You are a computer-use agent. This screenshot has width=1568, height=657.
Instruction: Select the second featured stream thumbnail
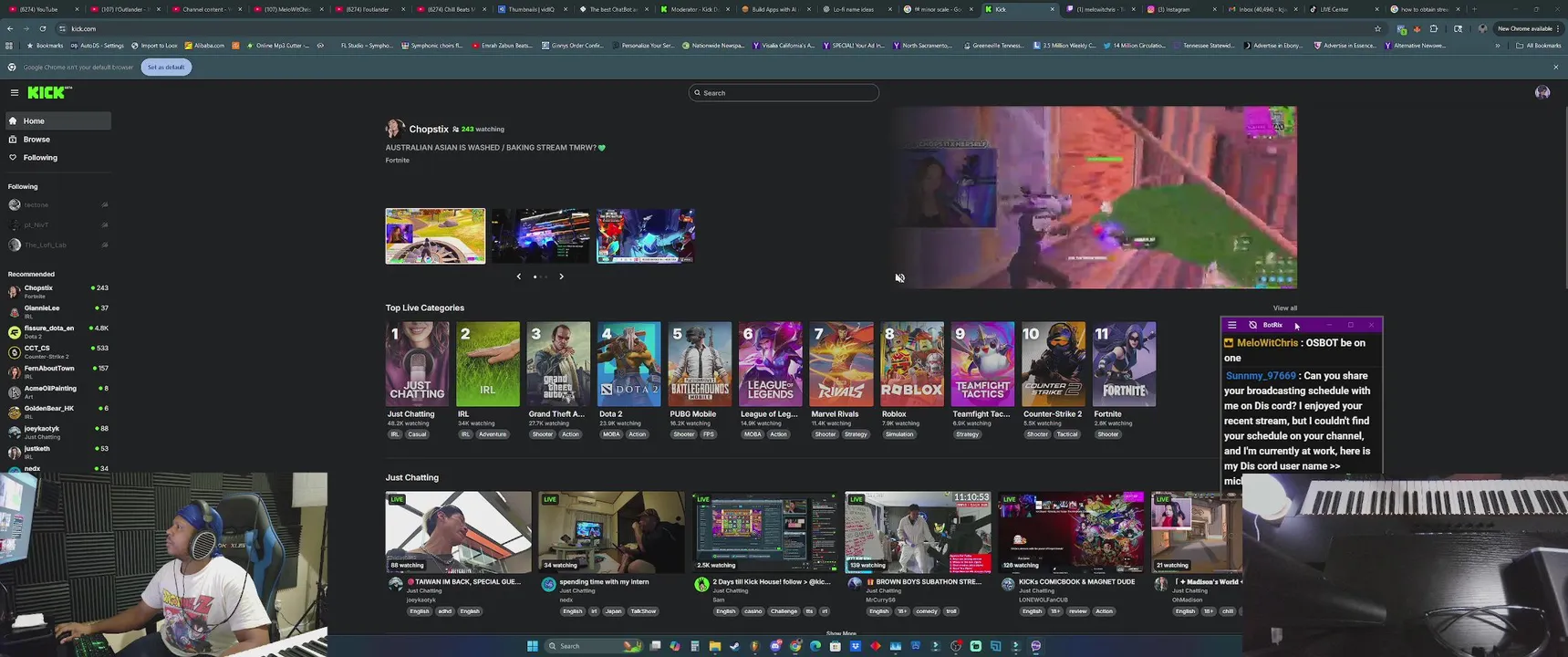[x=540, y=235]
